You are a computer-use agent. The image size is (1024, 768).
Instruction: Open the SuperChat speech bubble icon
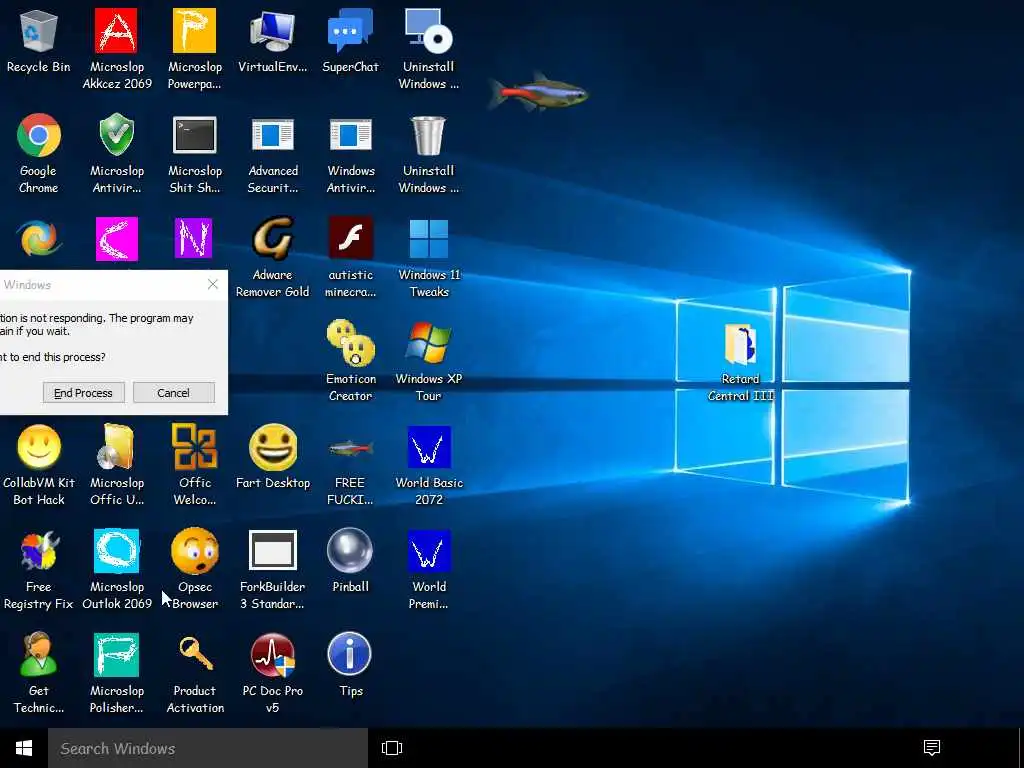(x=350, y=31)
